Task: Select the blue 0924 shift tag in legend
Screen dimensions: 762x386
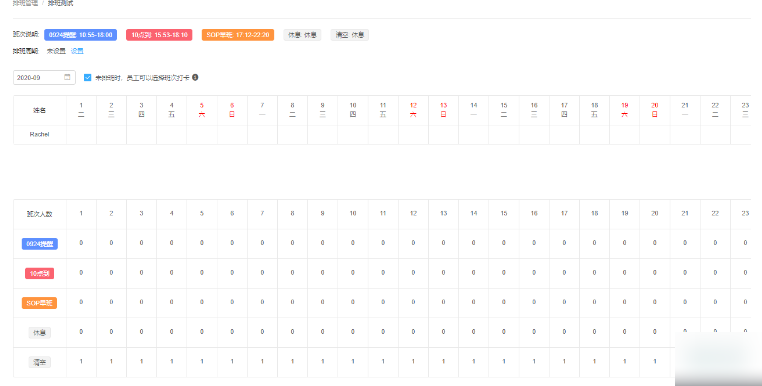Action: click(81, 35)
